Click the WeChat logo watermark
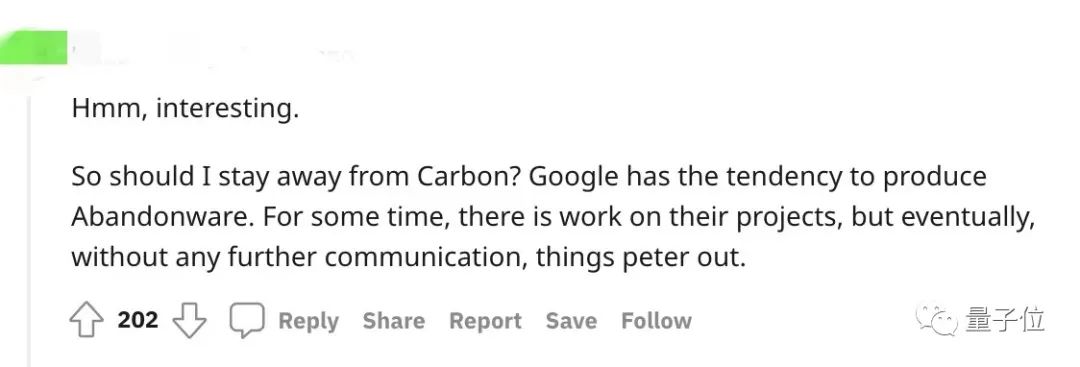The width and height of the screenshot is (1080, 367). pyautogui.click(x=937, y=319)
